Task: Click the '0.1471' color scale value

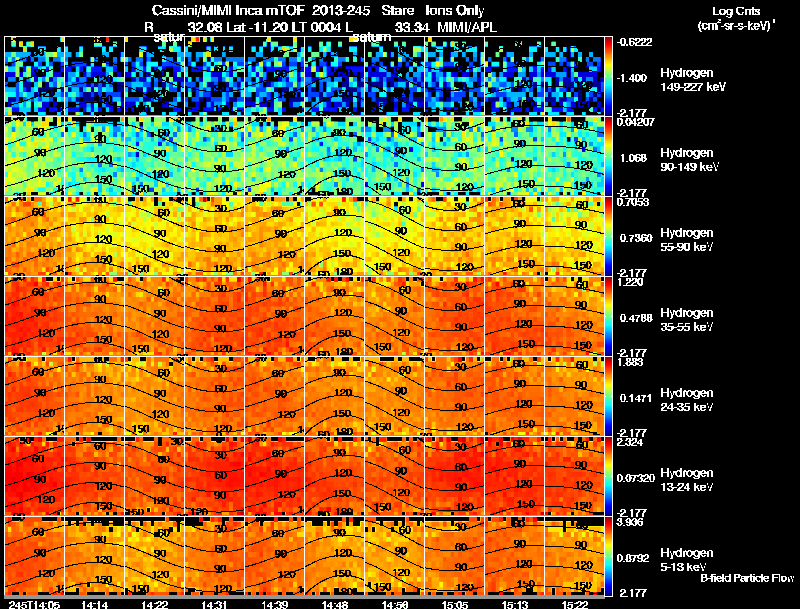Action: tap(636, 398)
